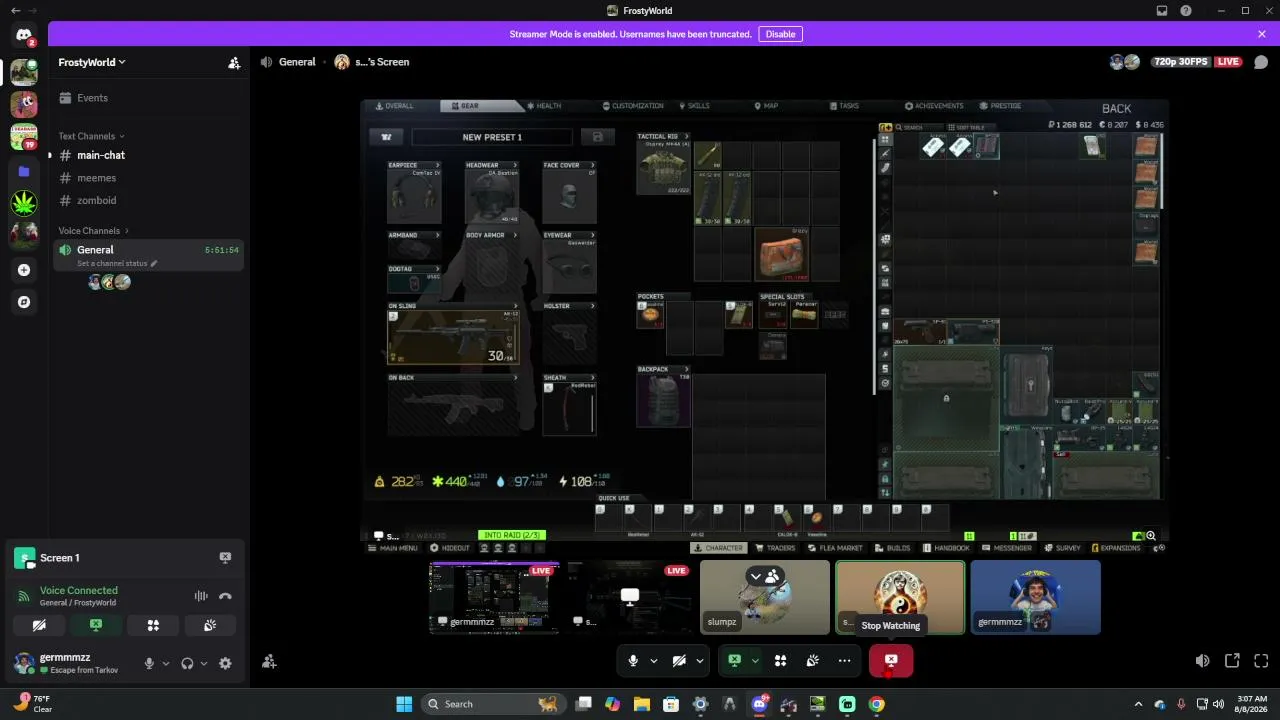
Task: Pop out the stream window
Action: [1232, 661]
